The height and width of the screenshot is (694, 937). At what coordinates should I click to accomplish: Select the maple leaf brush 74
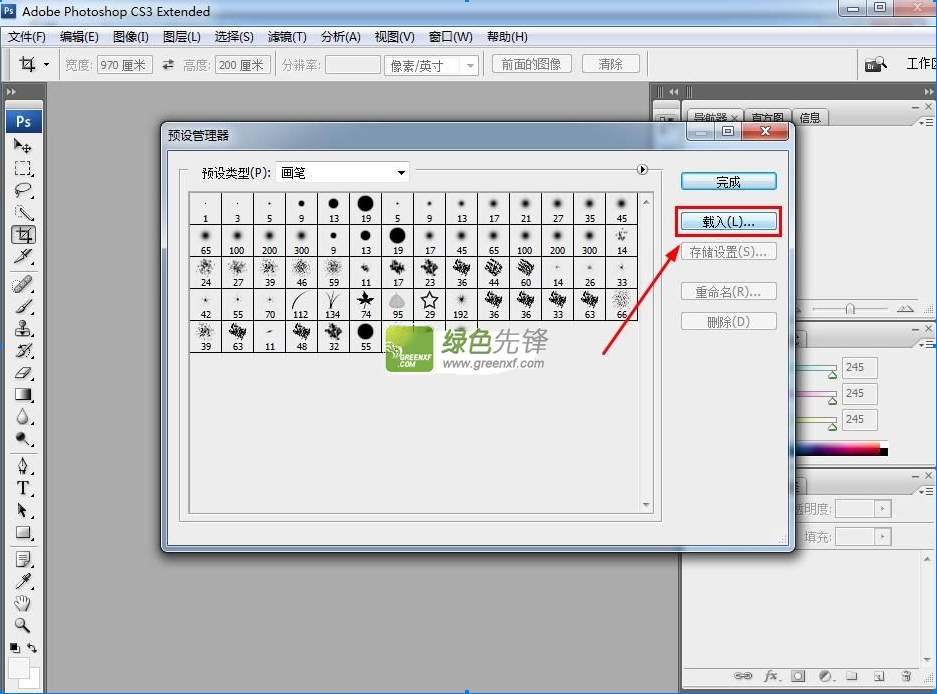pyautogui.click(x=365, y=304)
